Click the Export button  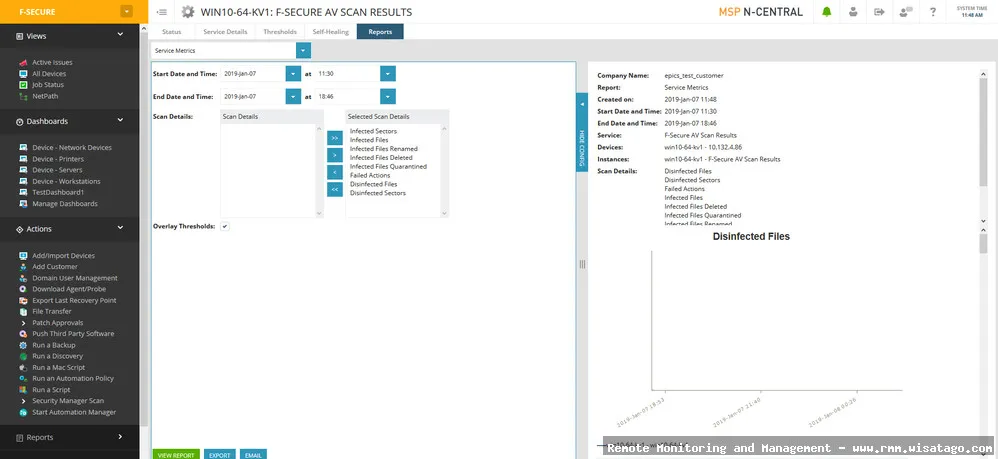coord(220,455)
